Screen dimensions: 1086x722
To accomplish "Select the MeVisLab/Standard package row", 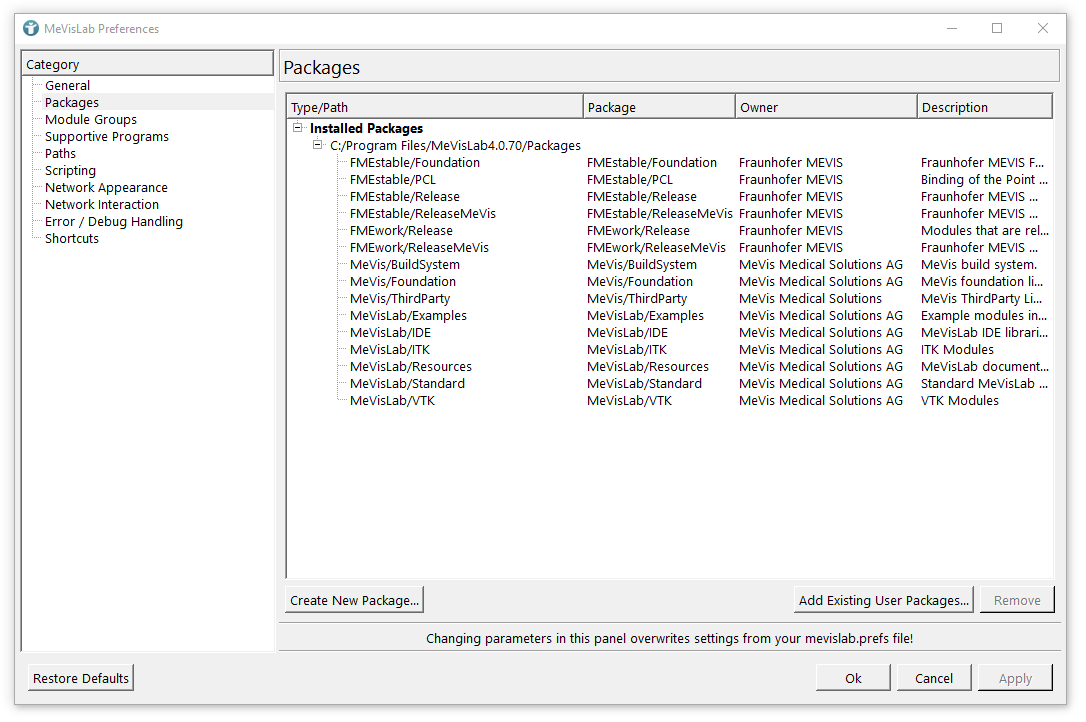I will (x=407, y=384).
